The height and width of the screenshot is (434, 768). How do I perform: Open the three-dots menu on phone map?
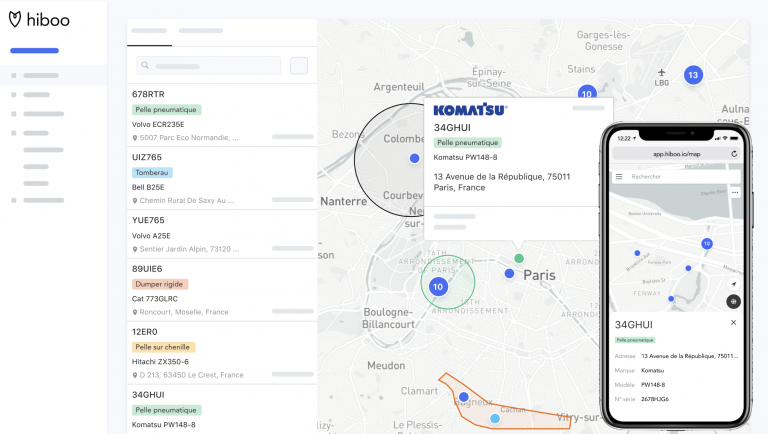[x=735, y=193]
